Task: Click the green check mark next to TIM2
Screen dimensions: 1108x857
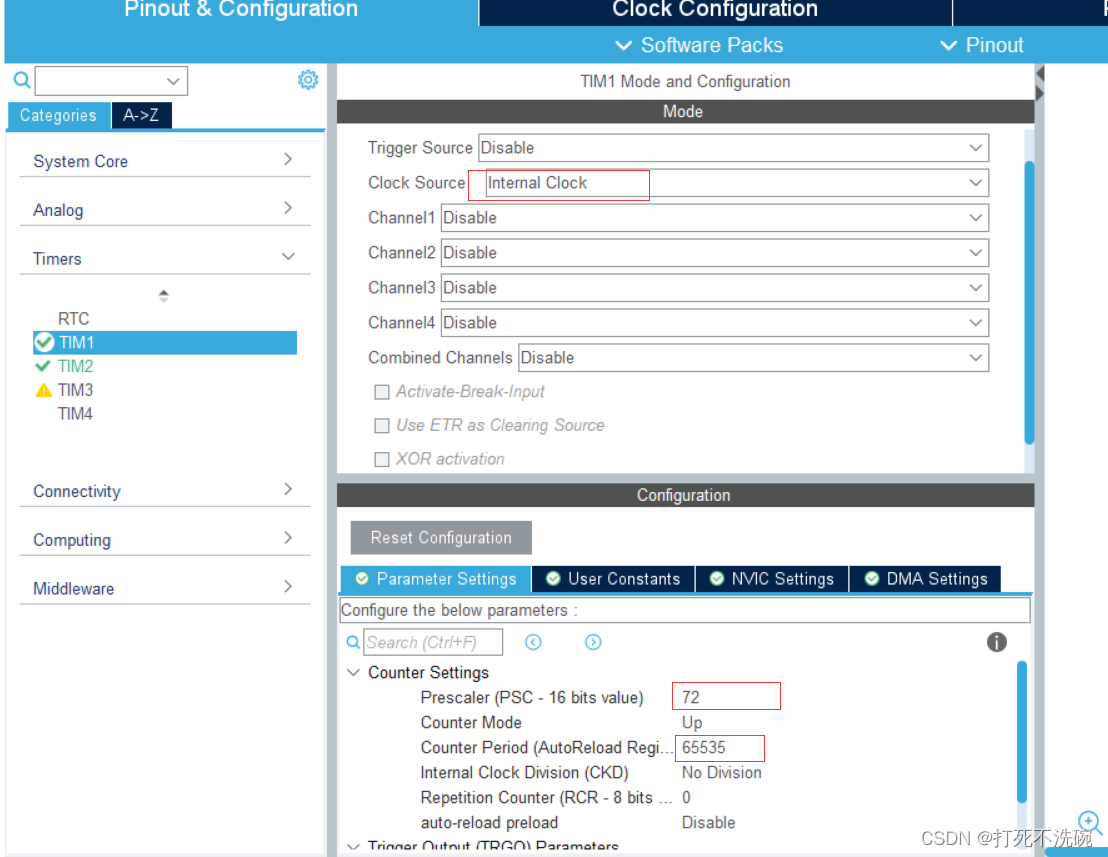Action: 43,366
